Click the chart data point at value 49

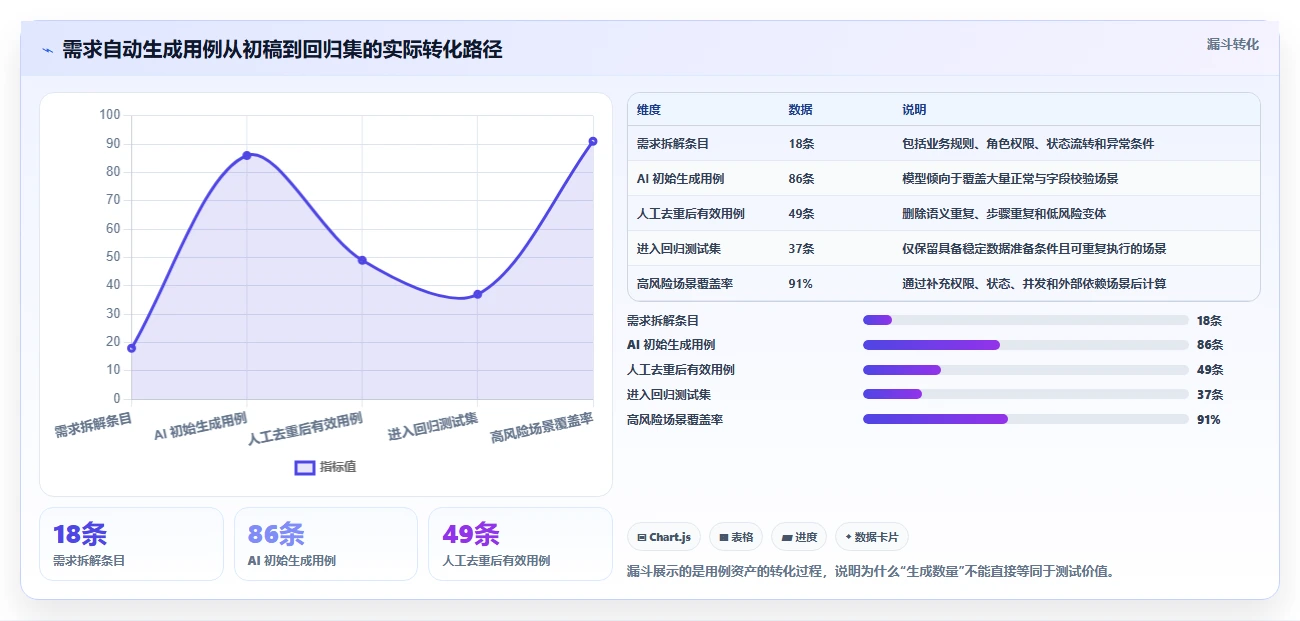click(362, 260)
